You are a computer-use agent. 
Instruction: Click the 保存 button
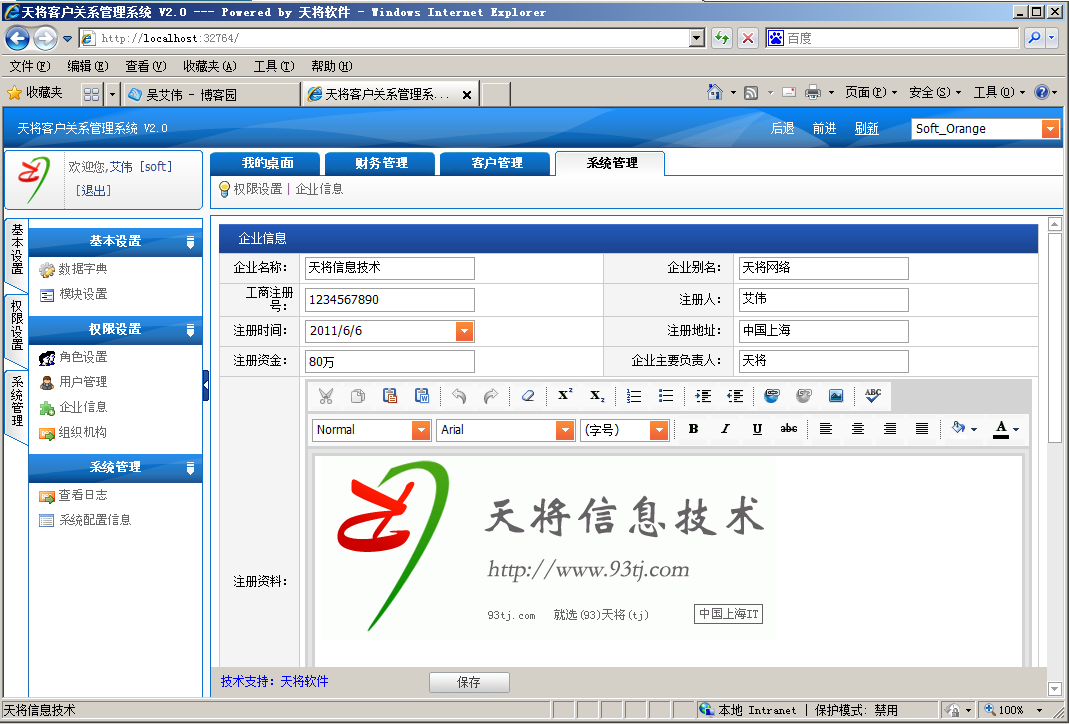(x=469, y=682)
